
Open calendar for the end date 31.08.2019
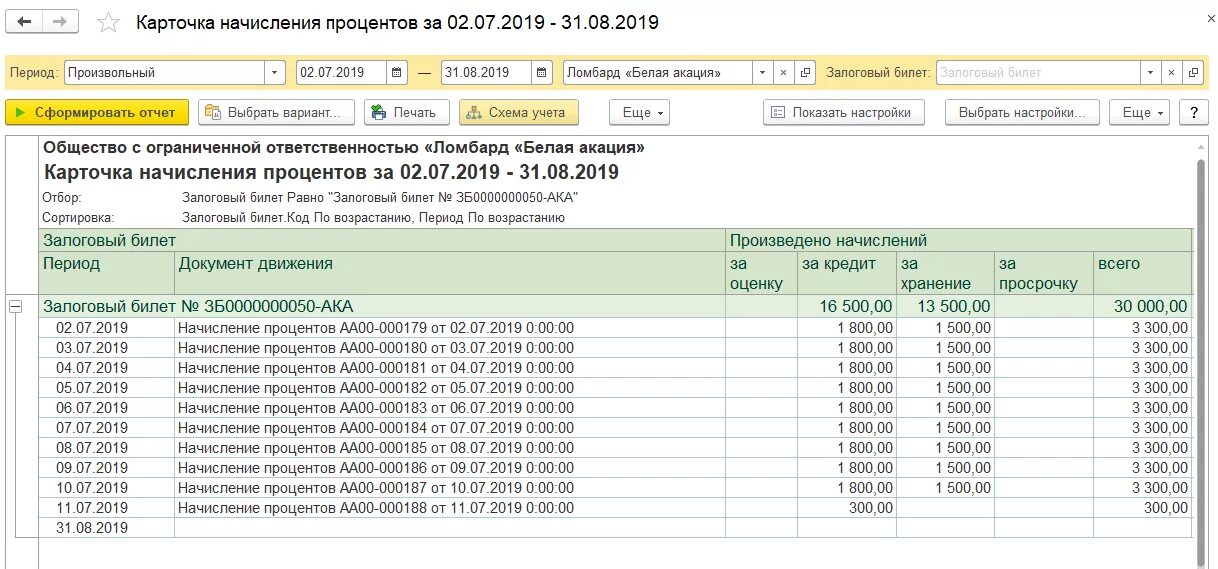tap(541, 72)
